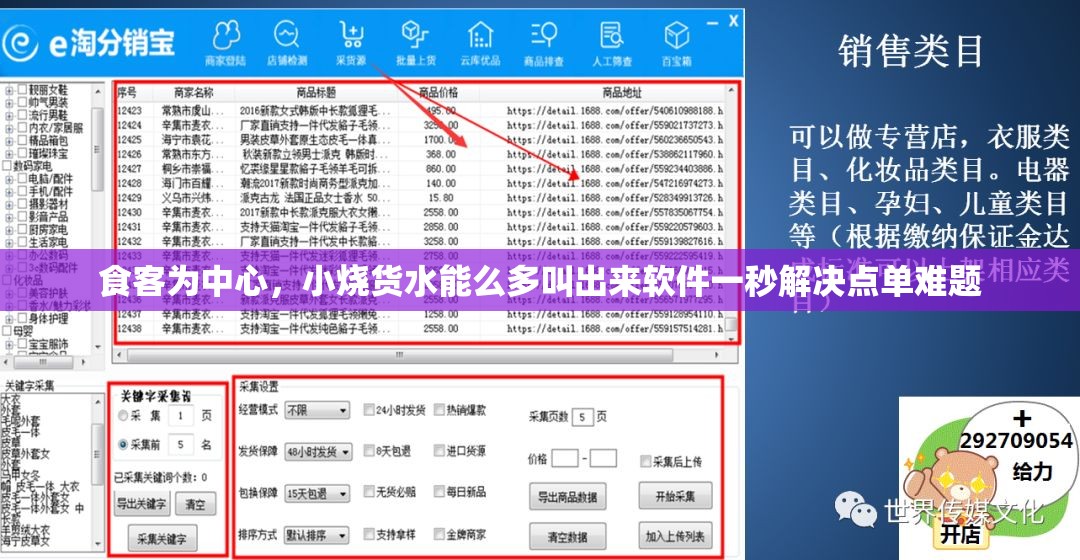This screenshot has width=1080, height=560.
Task: Toggle the 采集后上传 checkbox
Action: [645, 462]
